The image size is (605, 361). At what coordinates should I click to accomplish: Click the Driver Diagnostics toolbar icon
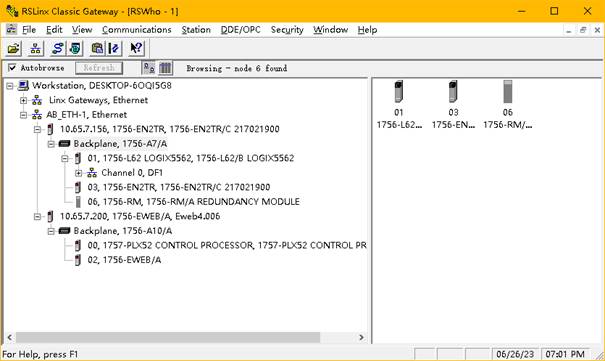(76, 49)
